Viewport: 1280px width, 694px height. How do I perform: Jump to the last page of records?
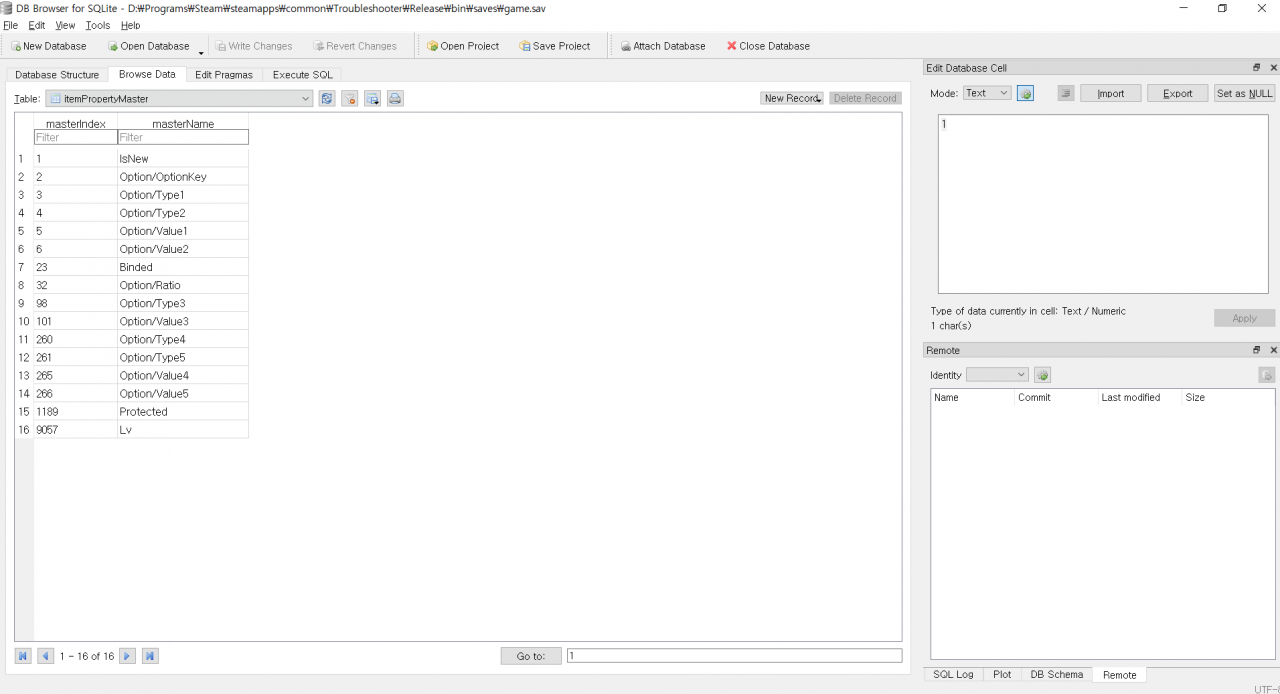tap(150, 656)
